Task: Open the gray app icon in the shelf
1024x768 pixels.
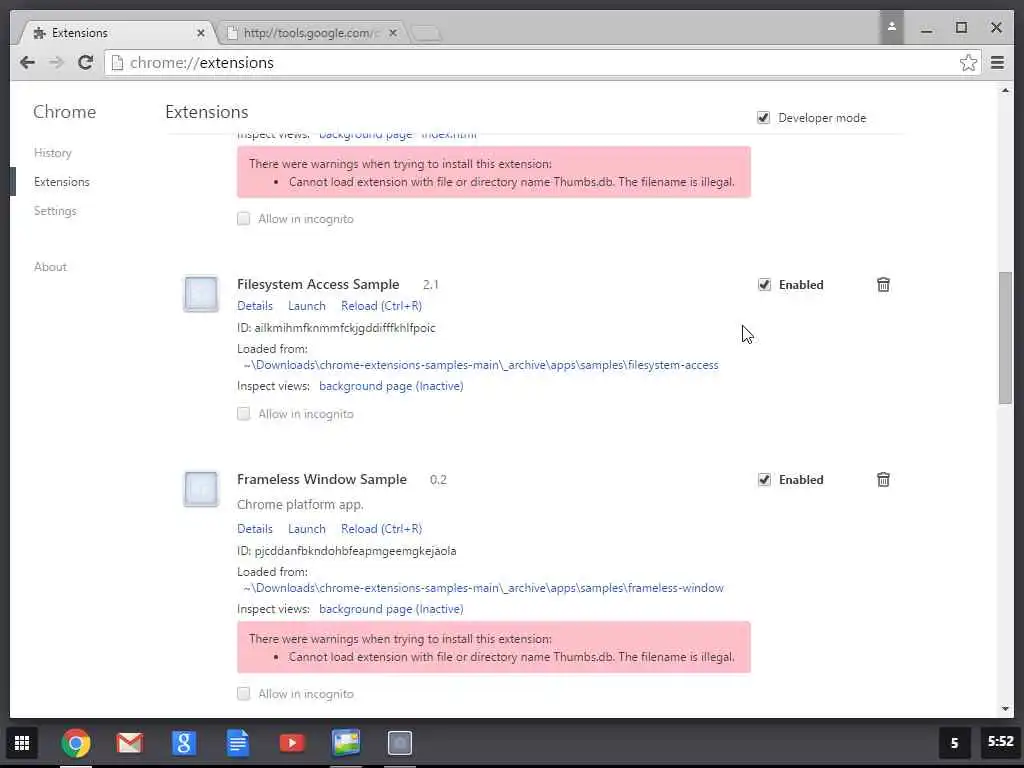Action: pos(400,743)
